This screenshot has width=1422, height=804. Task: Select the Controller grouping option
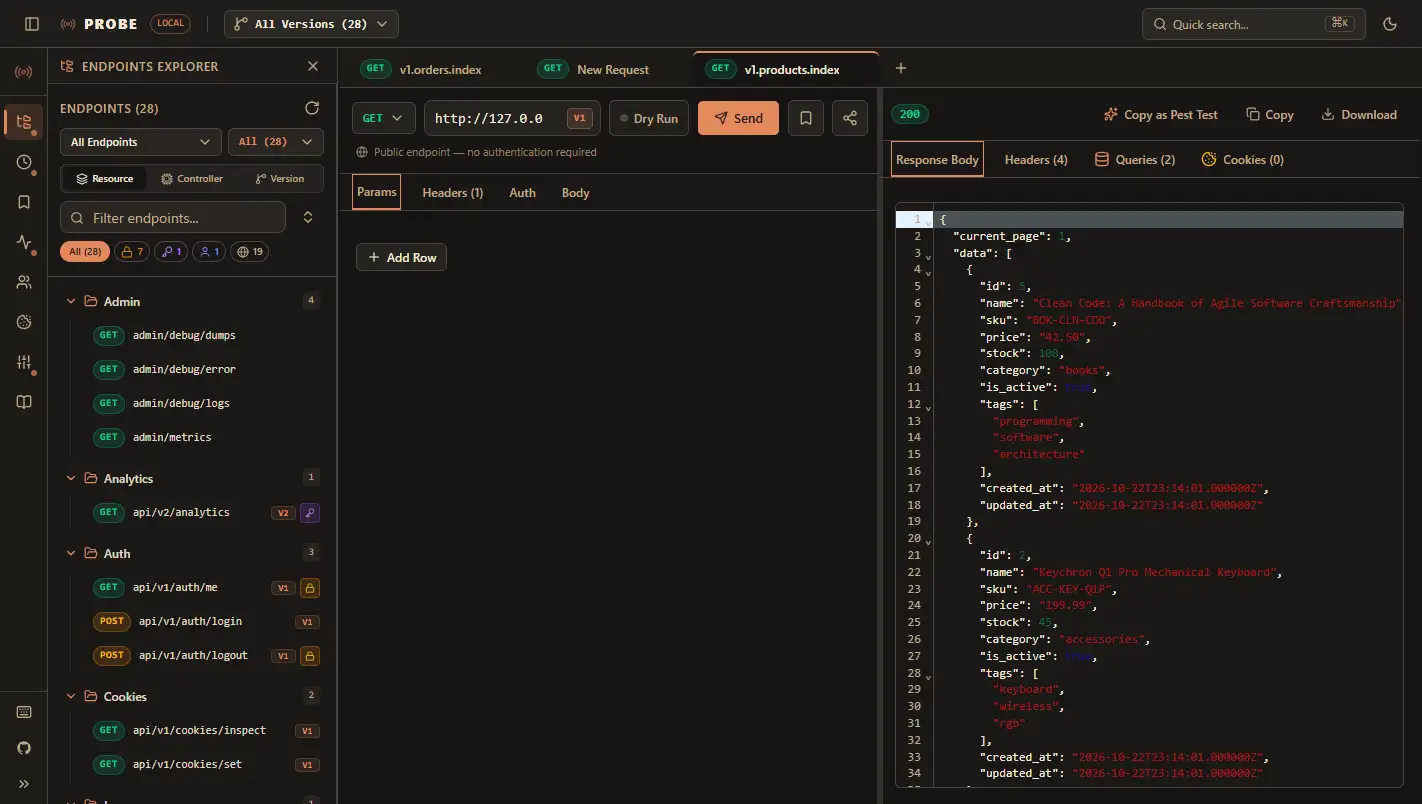(191, 178)
